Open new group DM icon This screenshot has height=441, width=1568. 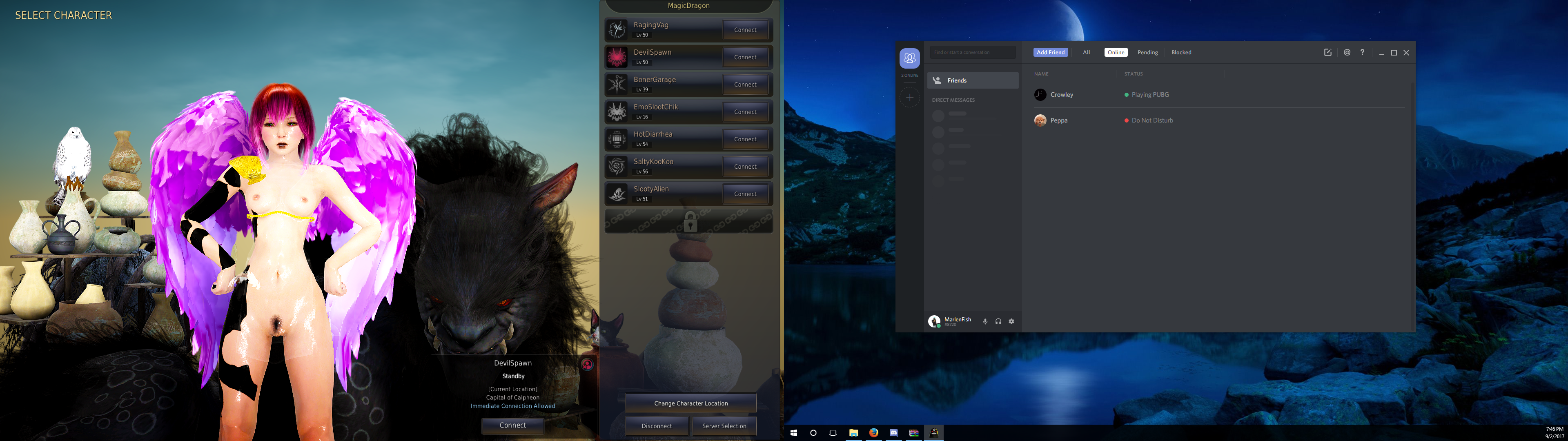click(1327, 52)
